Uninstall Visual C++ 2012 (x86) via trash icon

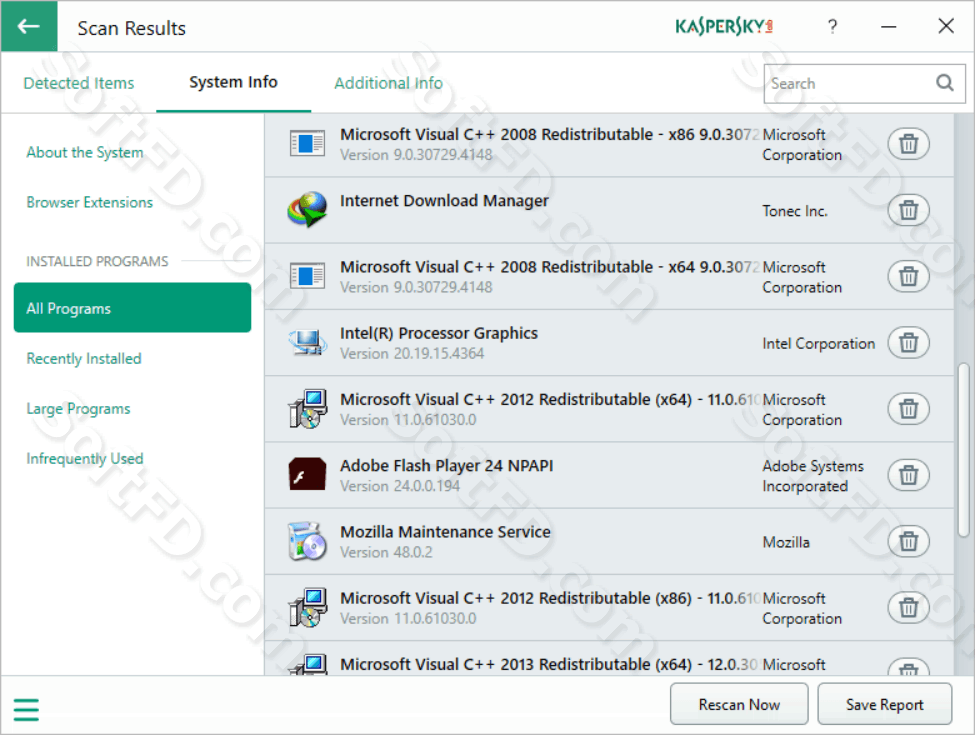[x=908, y=608]
